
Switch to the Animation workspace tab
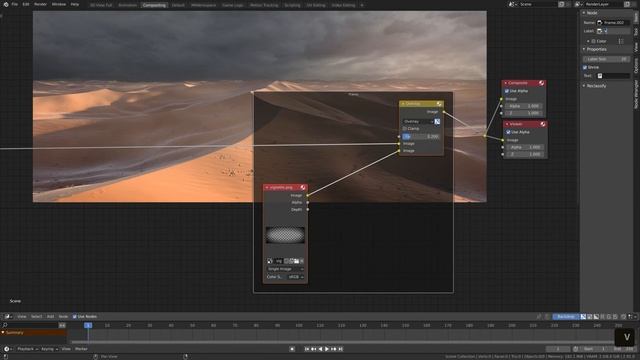(128, 5)
